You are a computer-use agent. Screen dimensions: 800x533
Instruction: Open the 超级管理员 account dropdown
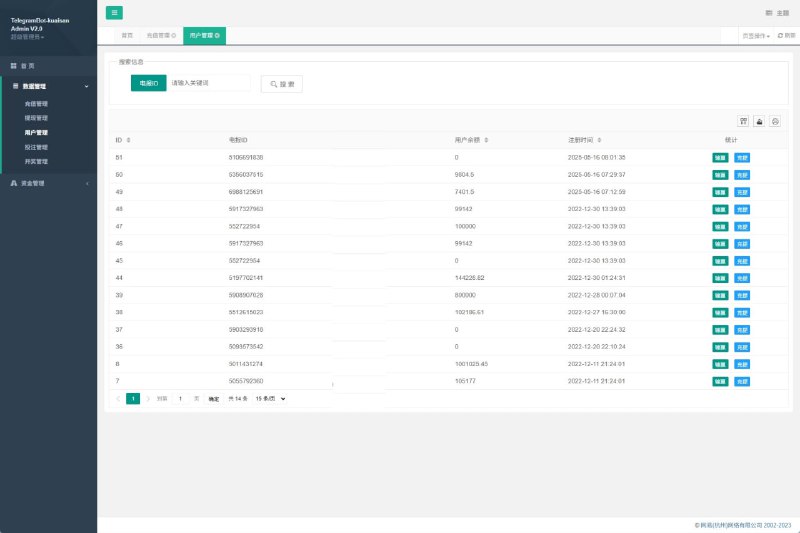28,37
